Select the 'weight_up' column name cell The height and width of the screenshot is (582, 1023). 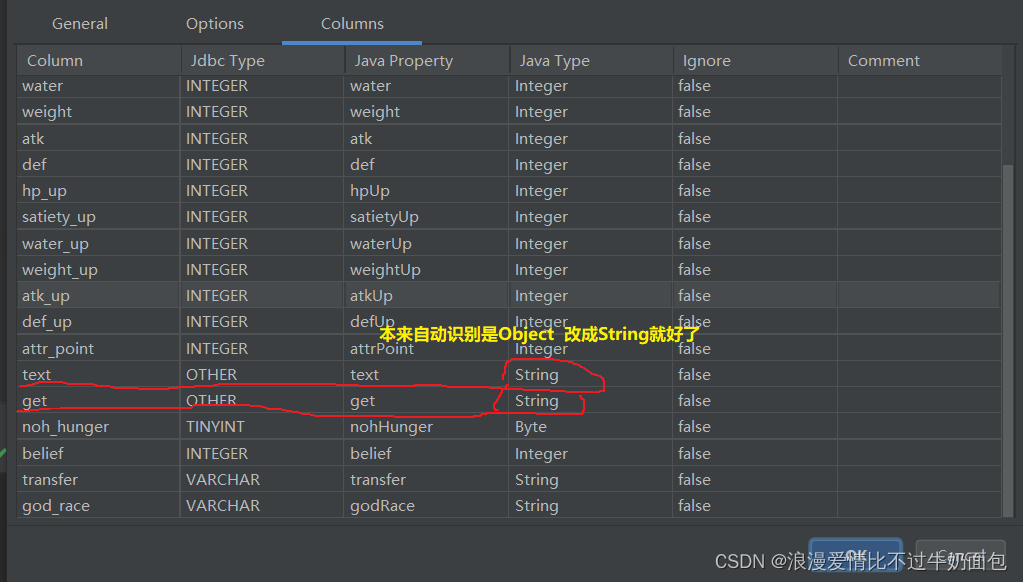coord(99,269)
